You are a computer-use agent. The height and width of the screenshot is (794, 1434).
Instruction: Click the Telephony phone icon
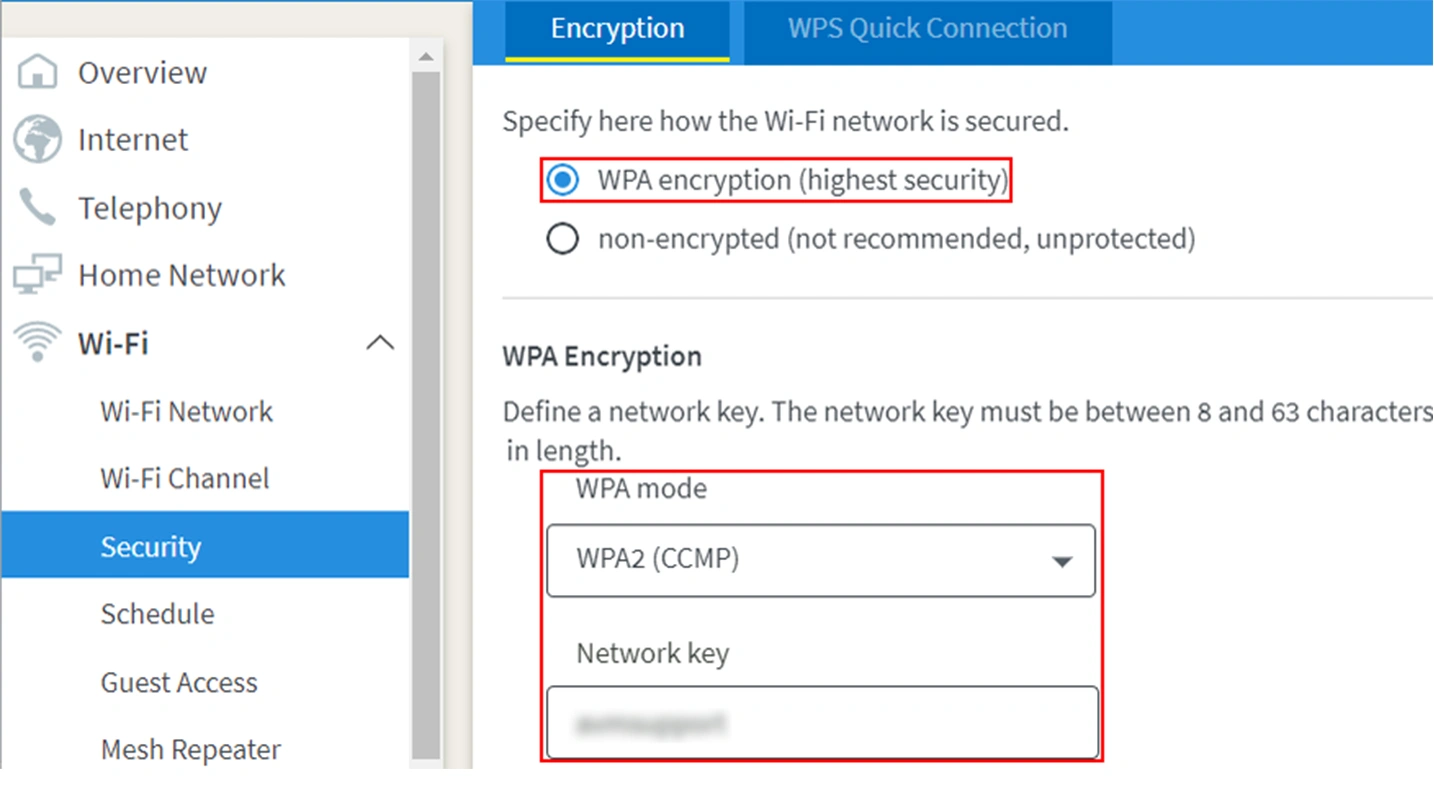(38, 207)
